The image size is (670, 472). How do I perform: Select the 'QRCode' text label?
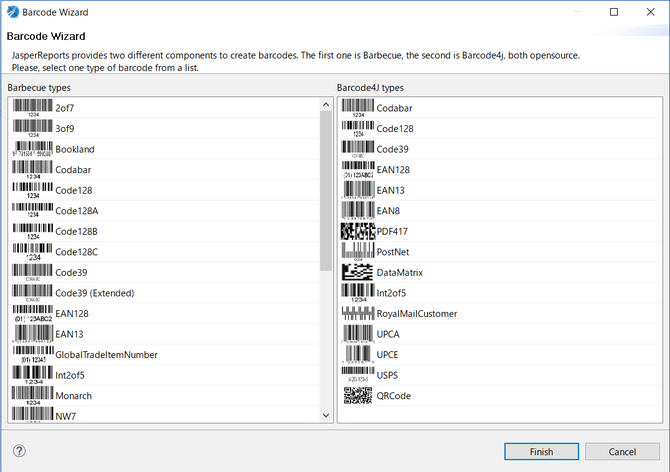click(x=394, y=396)
